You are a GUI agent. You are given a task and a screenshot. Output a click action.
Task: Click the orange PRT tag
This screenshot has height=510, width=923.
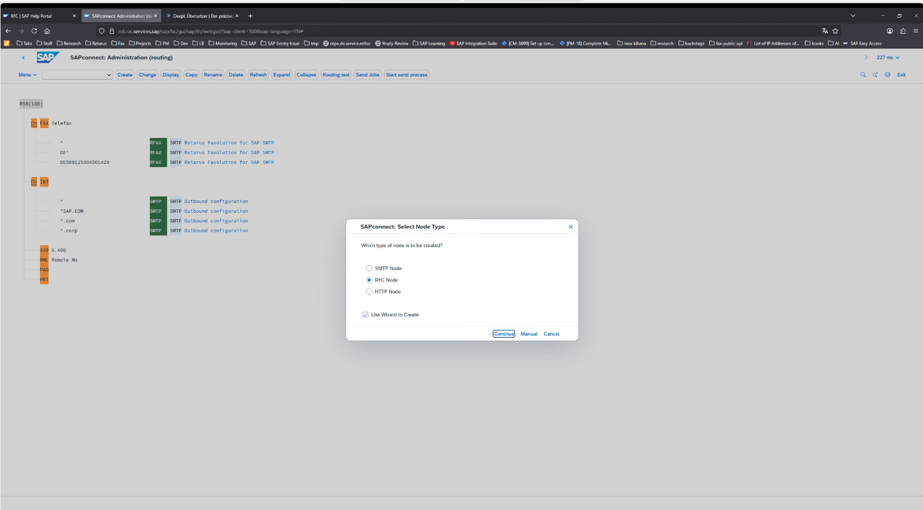(44, 279)
